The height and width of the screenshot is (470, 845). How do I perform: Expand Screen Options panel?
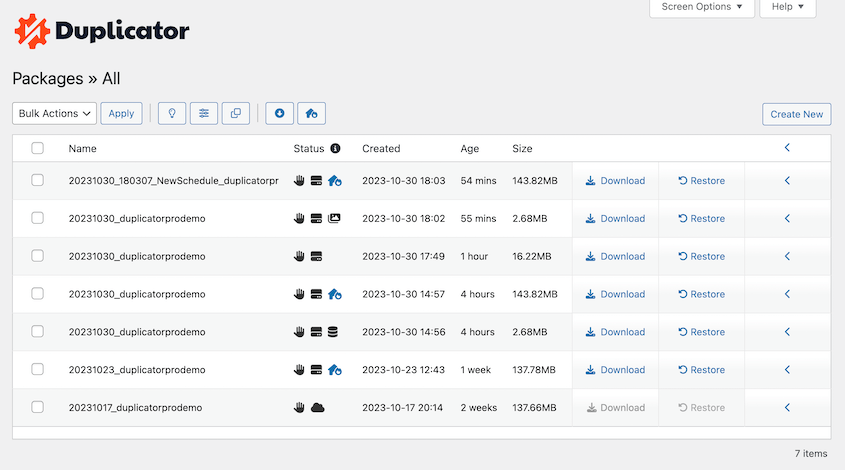point(702,7)
